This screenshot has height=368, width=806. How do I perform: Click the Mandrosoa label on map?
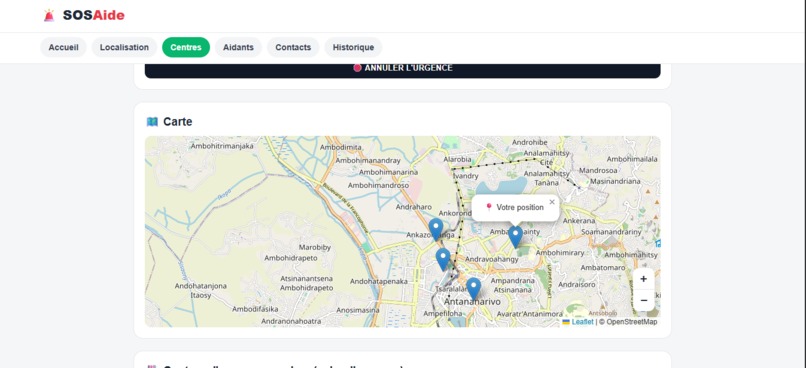coord(598,170)
